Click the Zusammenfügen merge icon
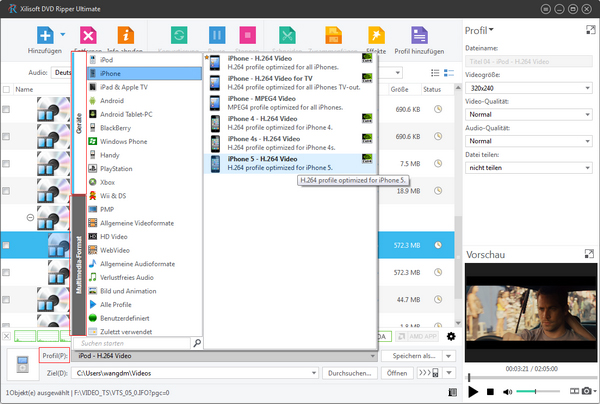The height and width of the screenshot is (404, 600). 333,36
